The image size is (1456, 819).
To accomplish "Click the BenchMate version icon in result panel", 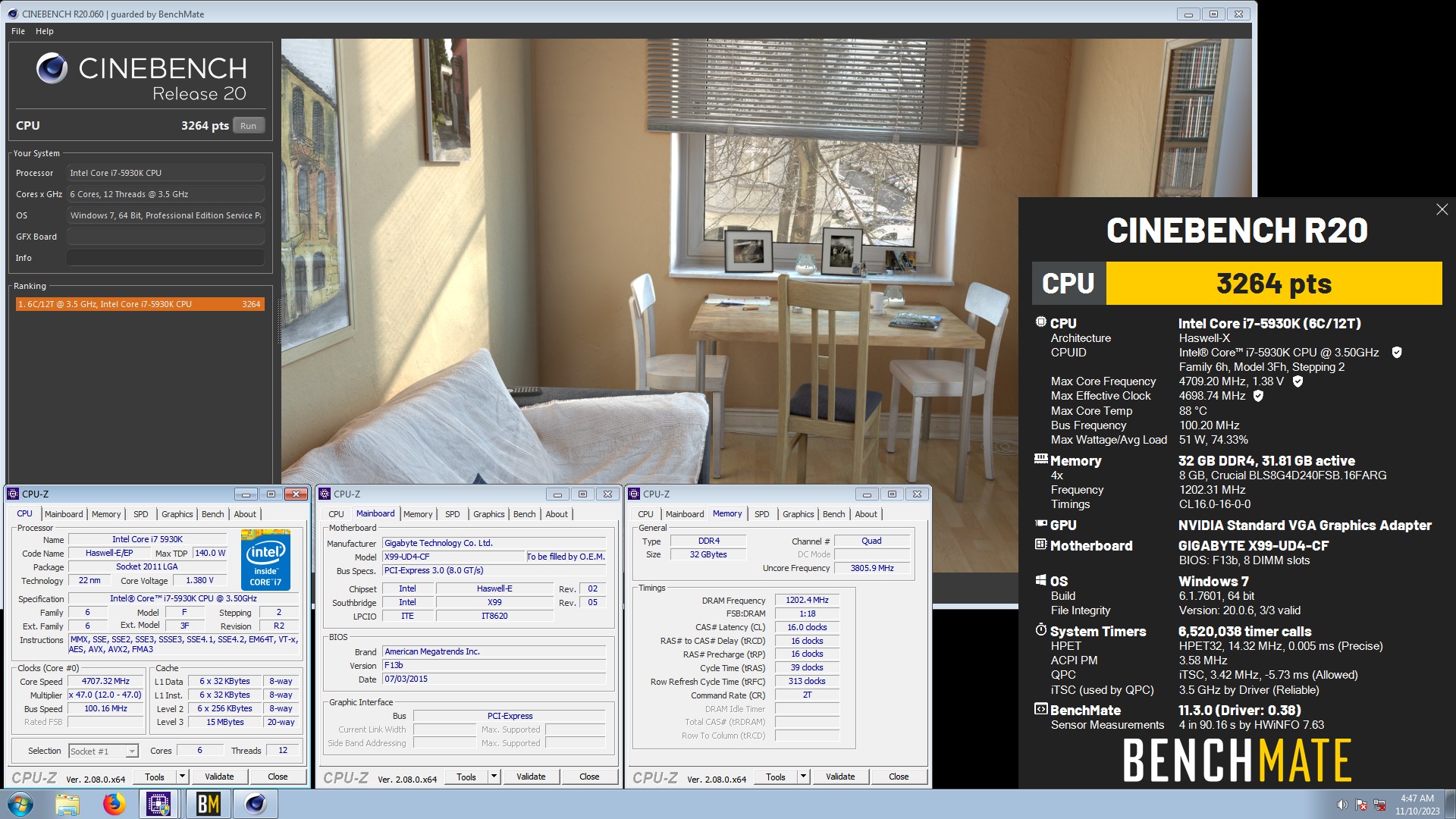I will click(x=1040, y=709).
